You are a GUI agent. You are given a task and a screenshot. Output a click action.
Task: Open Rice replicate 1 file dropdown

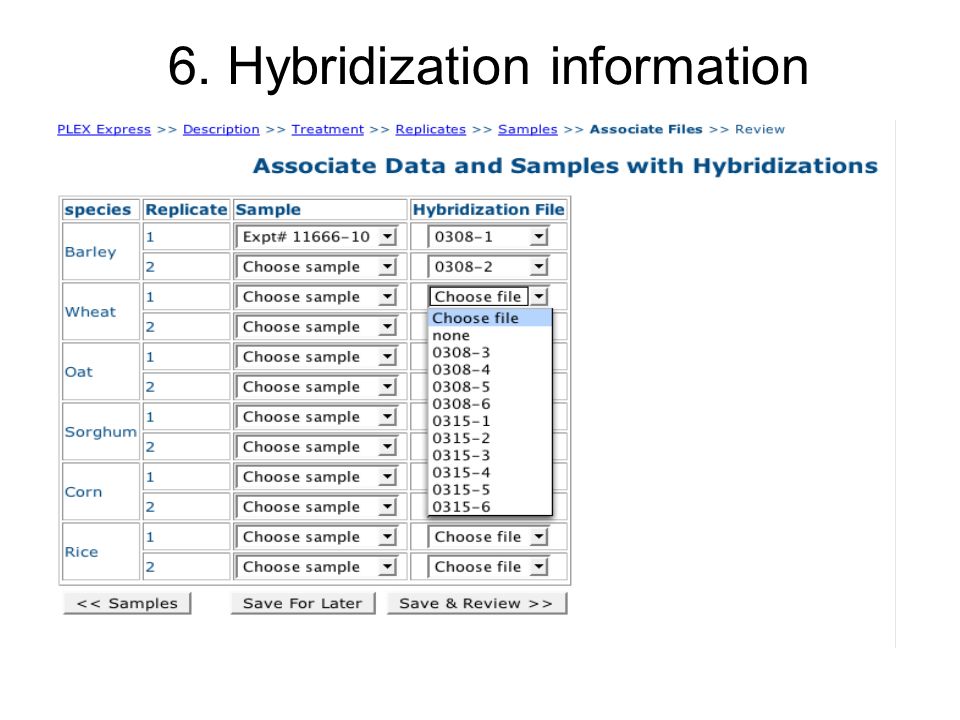coord(488,537)
